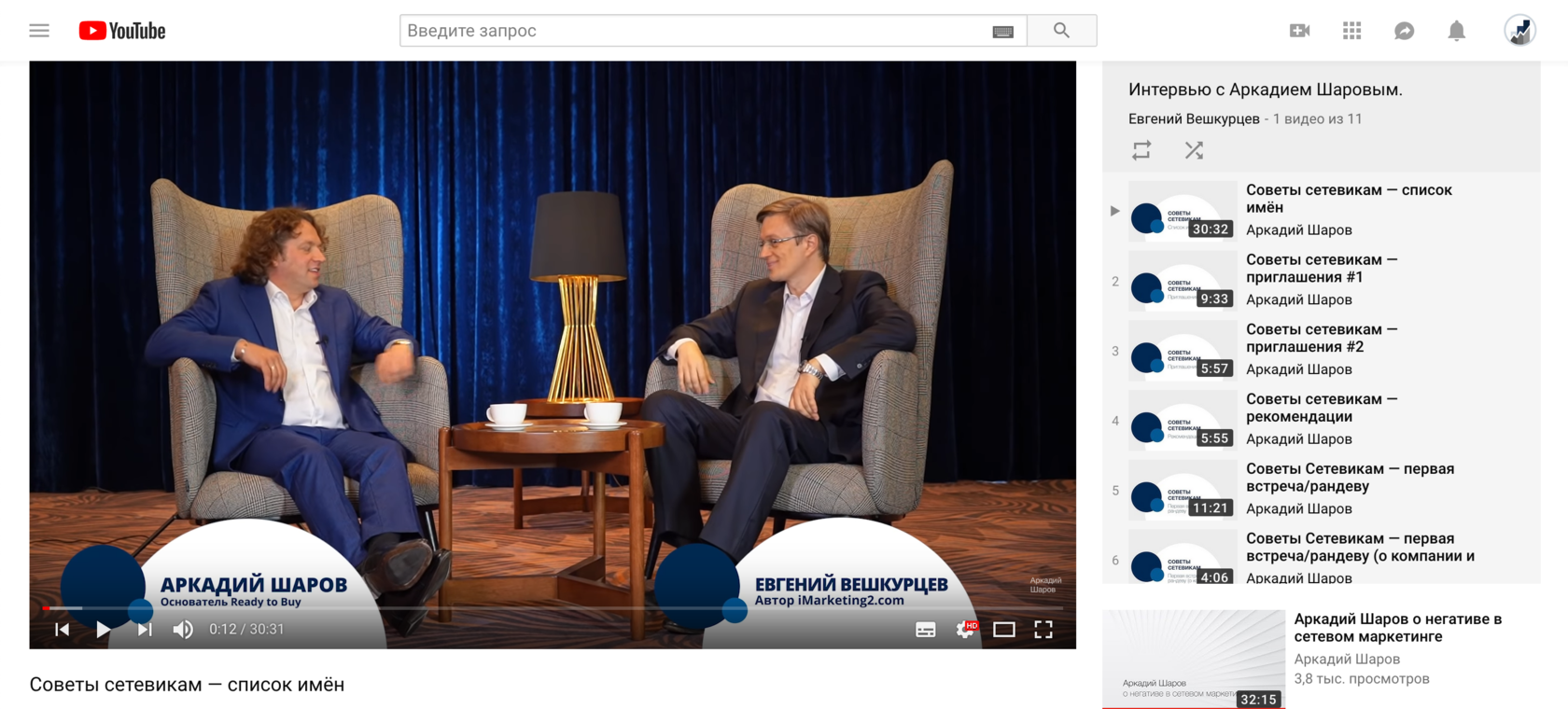Viewport: 1568px width, 709px height.
Task: Click thumbnail with 9:33 duration
Action: [1183, 281]
